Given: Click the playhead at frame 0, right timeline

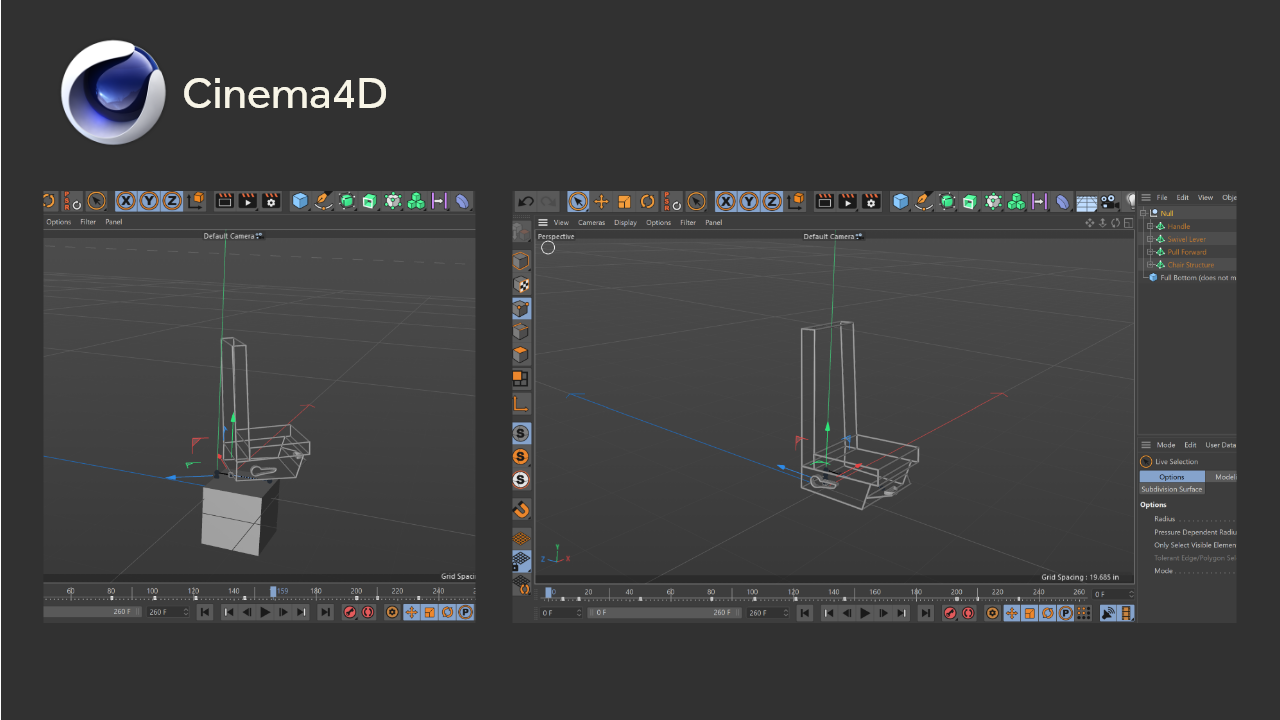Looking at the screenshot, I should tap(548, 592).
